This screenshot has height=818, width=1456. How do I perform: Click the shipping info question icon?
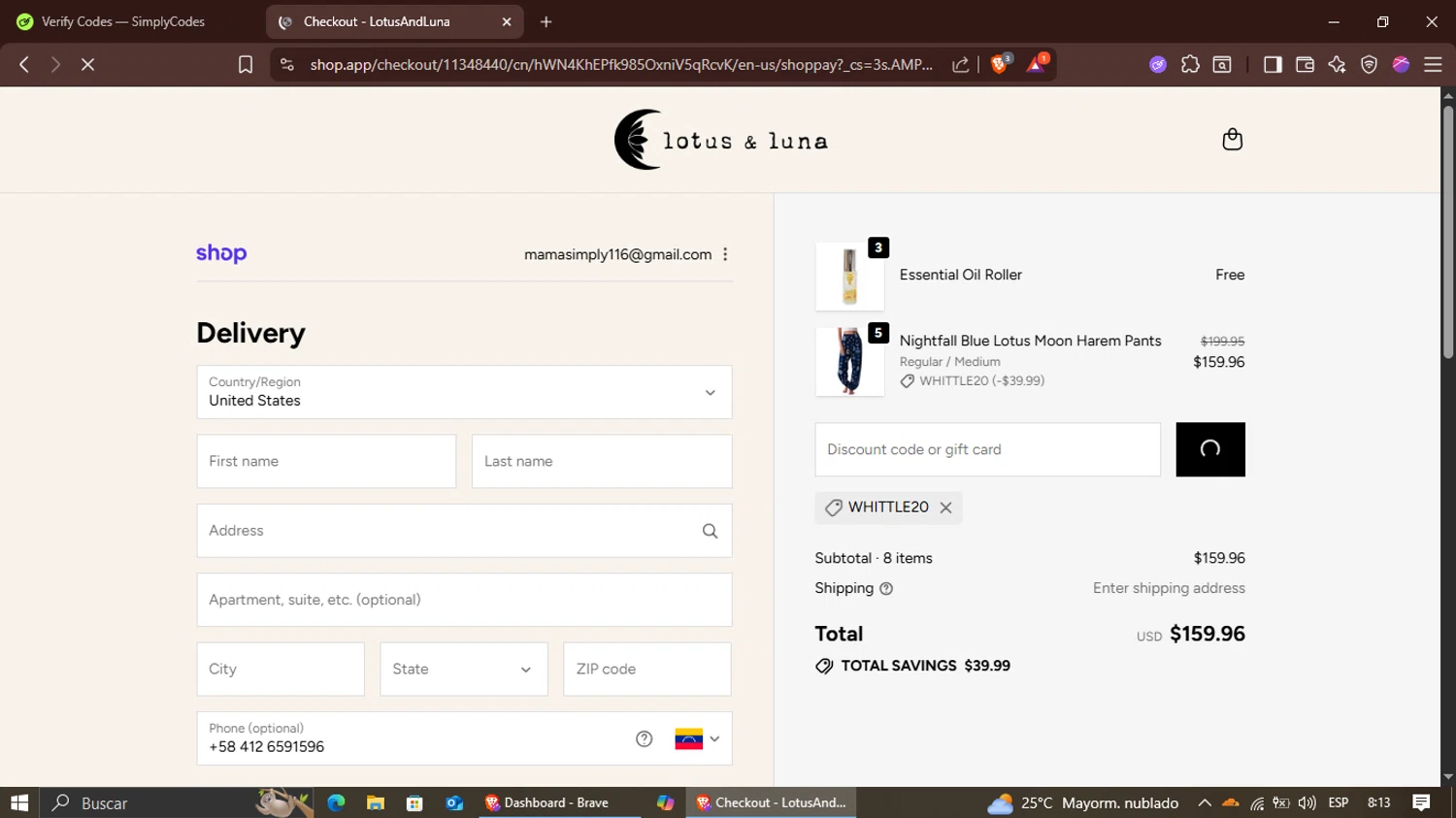click(x=886, y=588)
